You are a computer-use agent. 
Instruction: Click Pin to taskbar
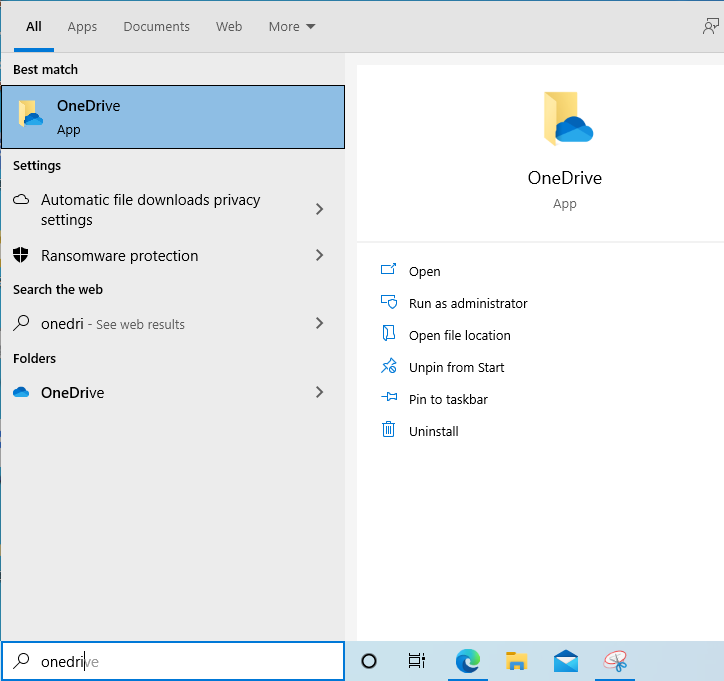pyautogui.click(x=448, y=399)
